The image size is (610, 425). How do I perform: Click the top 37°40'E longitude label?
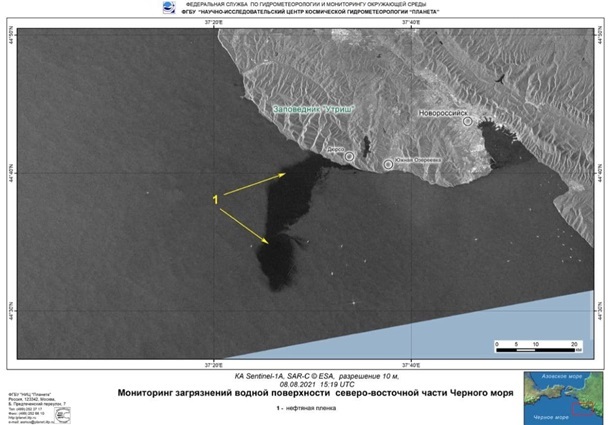click(x=411, y=22)
